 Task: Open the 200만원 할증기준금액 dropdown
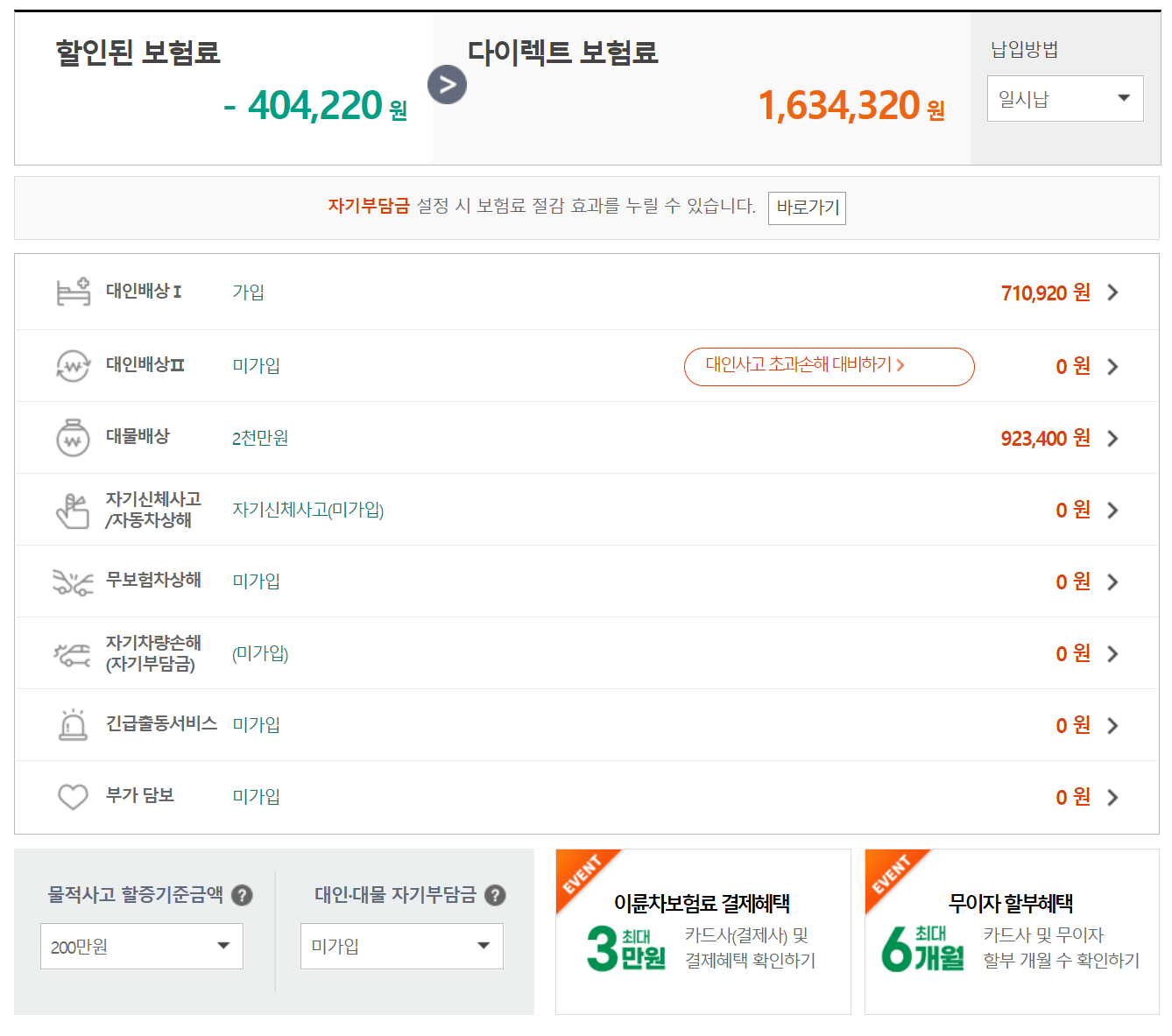click(x=142, y=946)
